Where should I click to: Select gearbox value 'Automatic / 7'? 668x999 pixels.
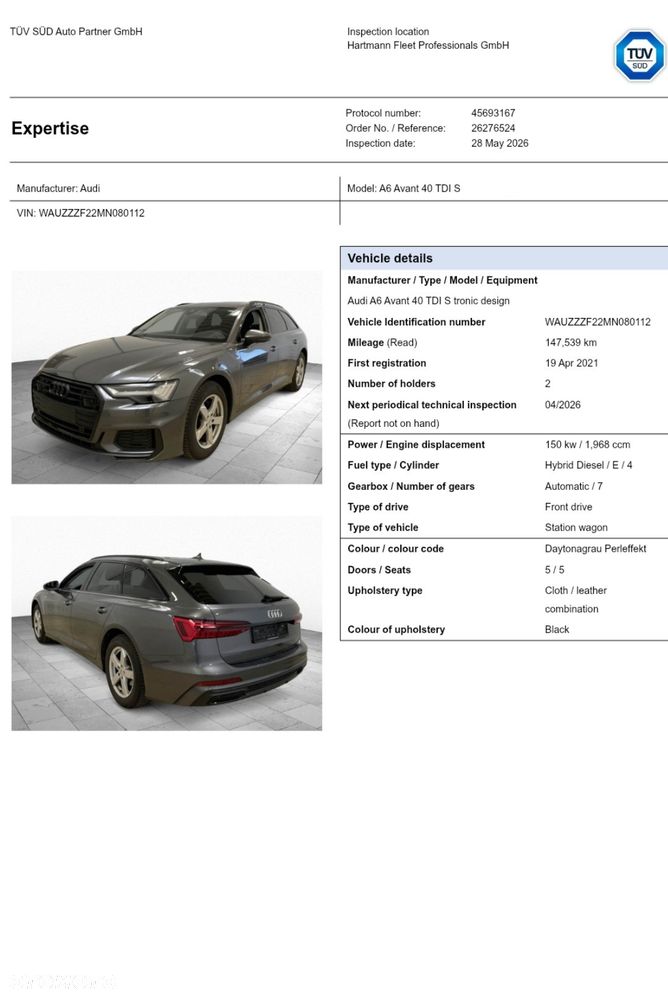point(573,486)
